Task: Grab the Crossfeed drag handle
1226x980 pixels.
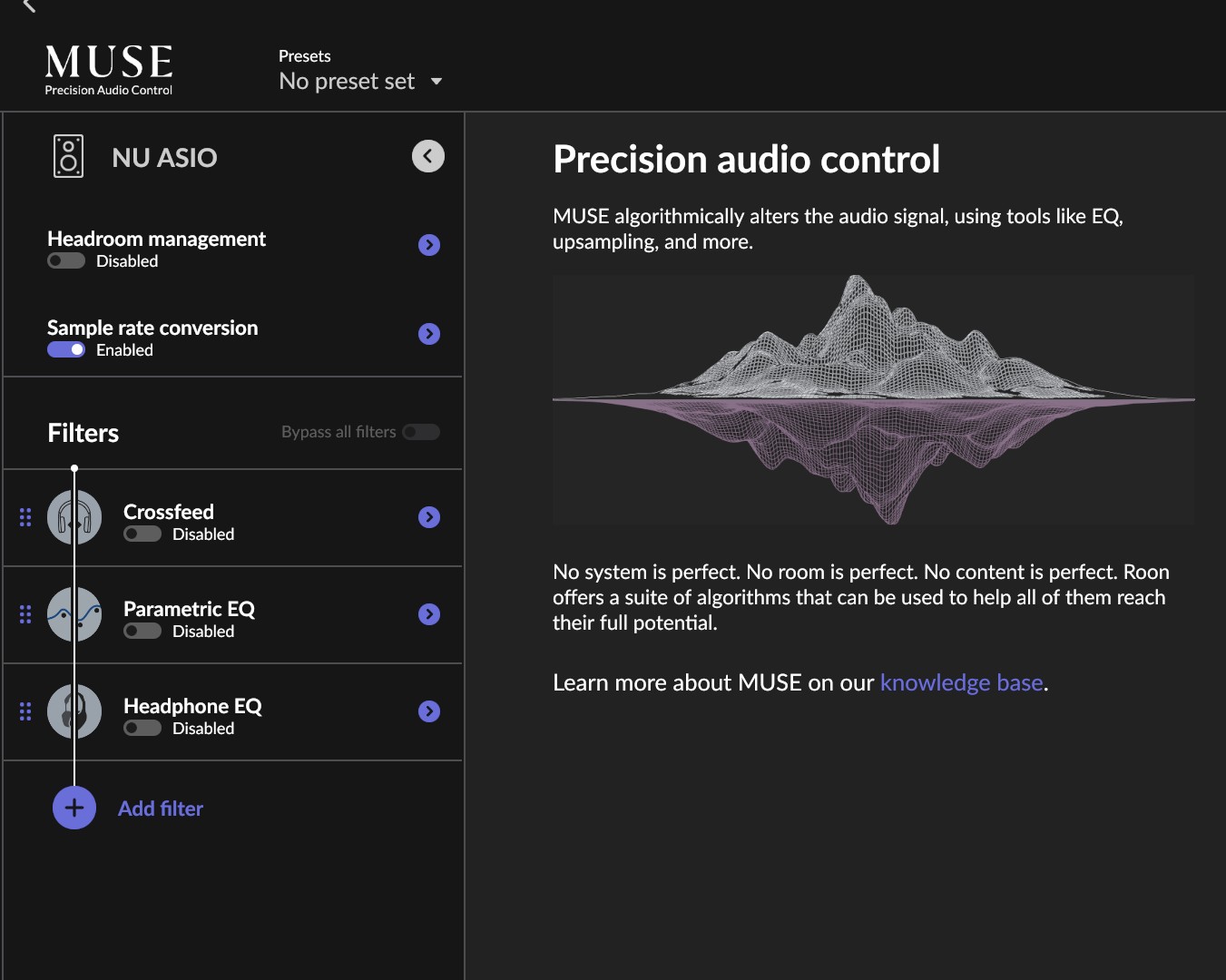Action: pyautogui.click(x=25, y=517)
